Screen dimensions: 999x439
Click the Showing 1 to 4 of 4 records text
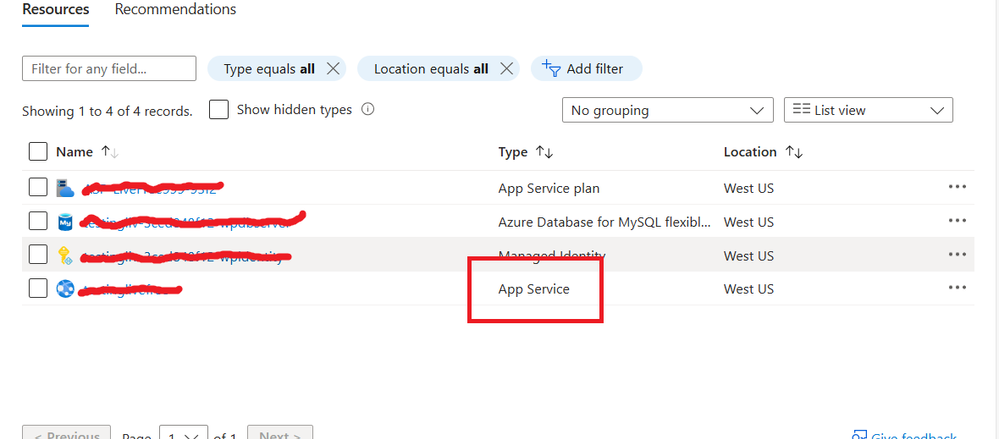pos(107,111)
